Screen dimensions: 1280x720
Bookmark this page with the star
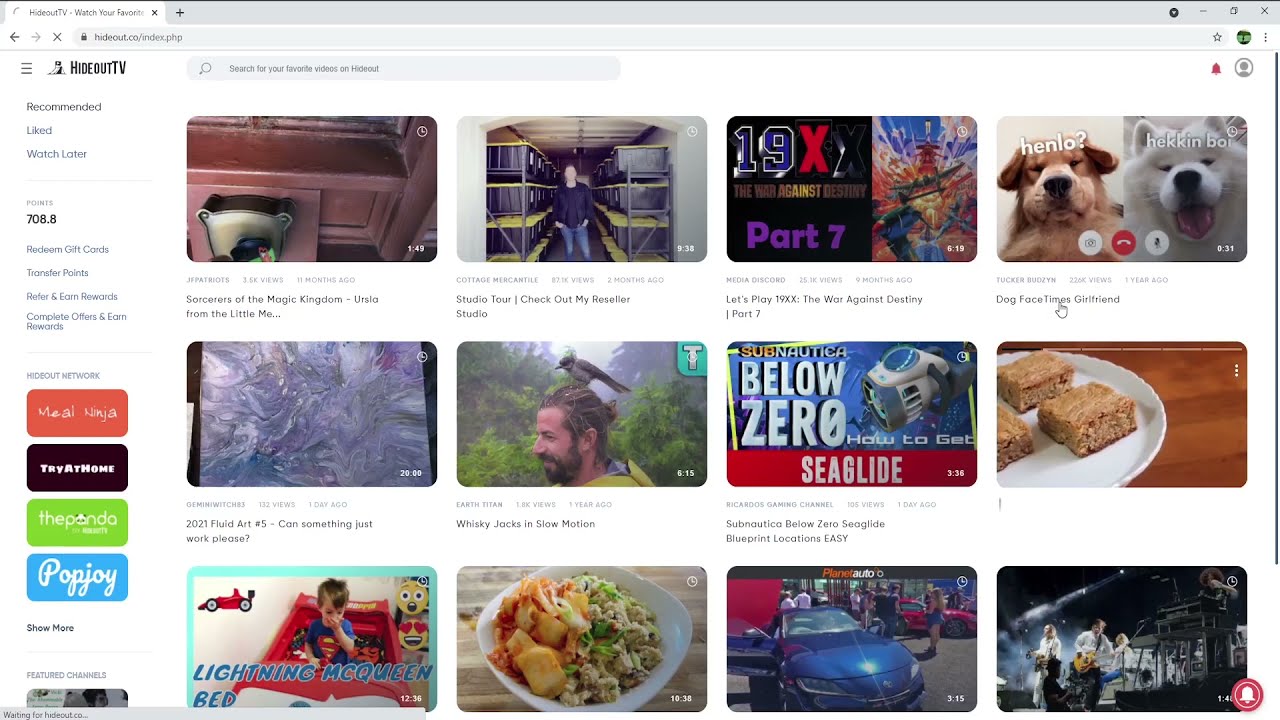click(x=1217, y=37)
